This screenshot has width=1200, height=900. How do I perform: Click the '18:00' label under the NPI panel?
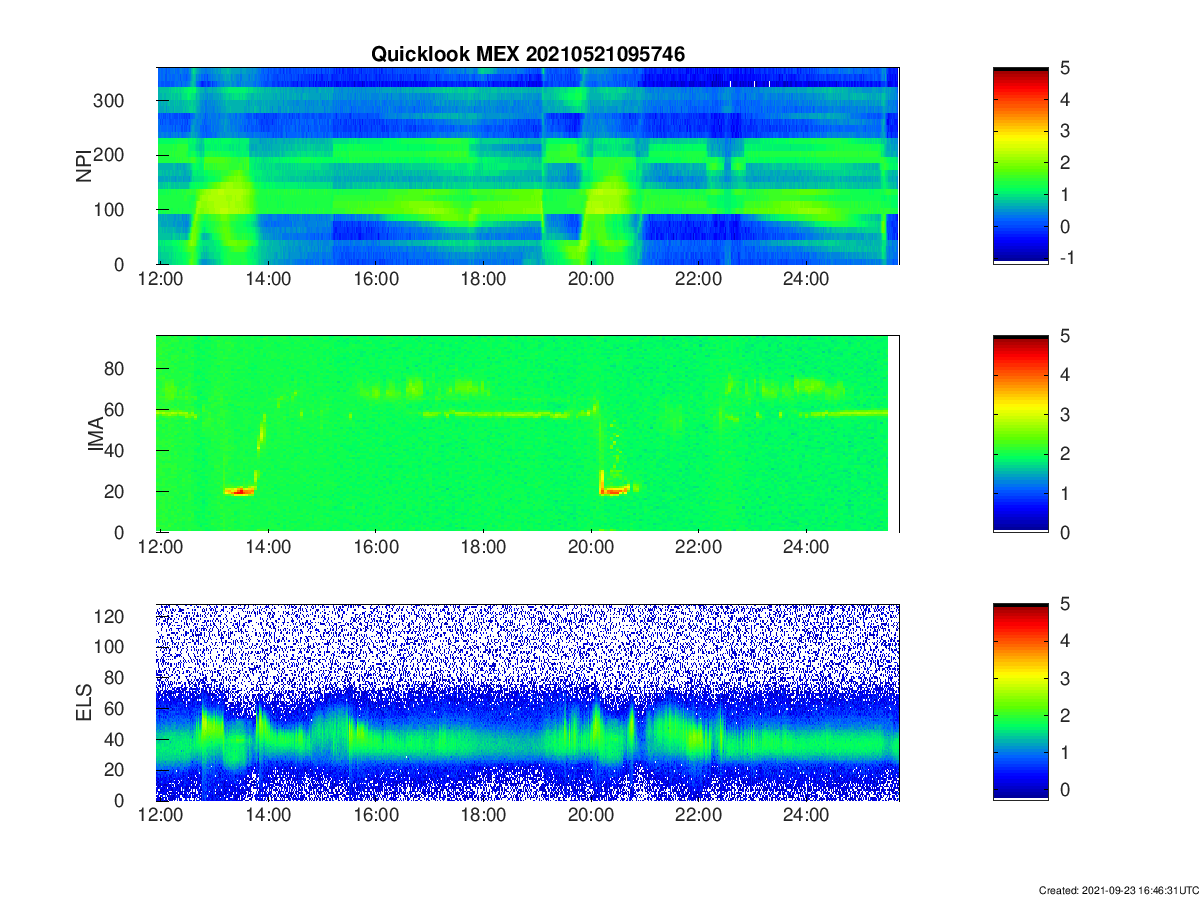(x=483, y=280)
